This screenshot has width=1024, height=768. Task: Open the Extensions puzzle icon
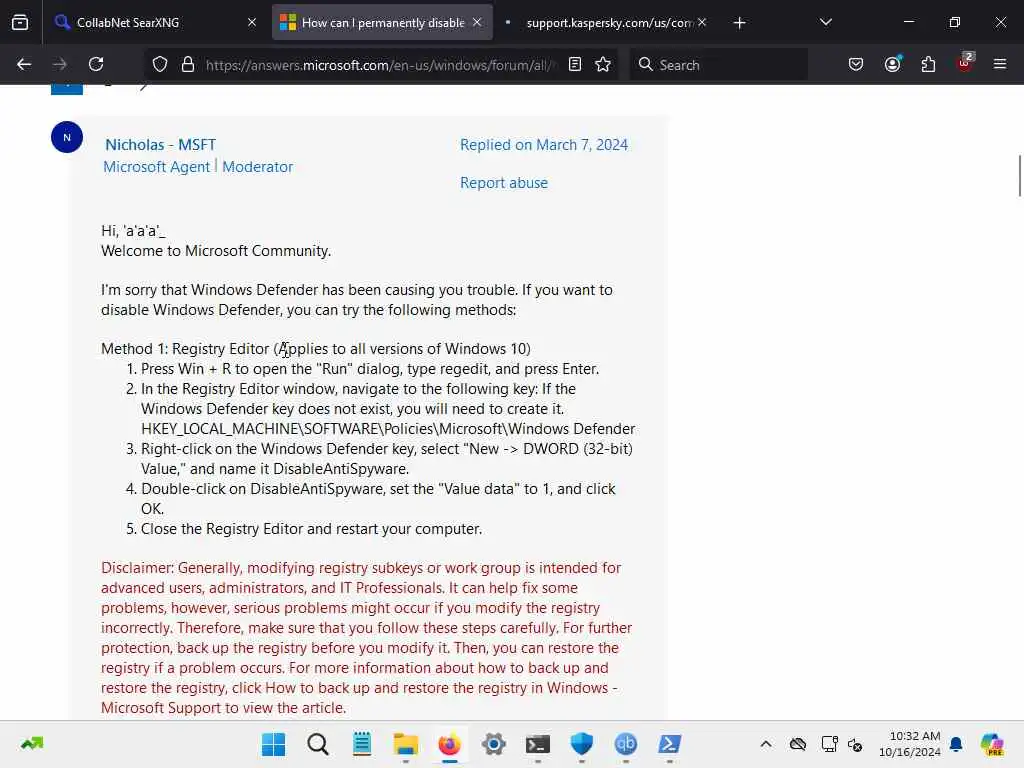tap(928, 64)
